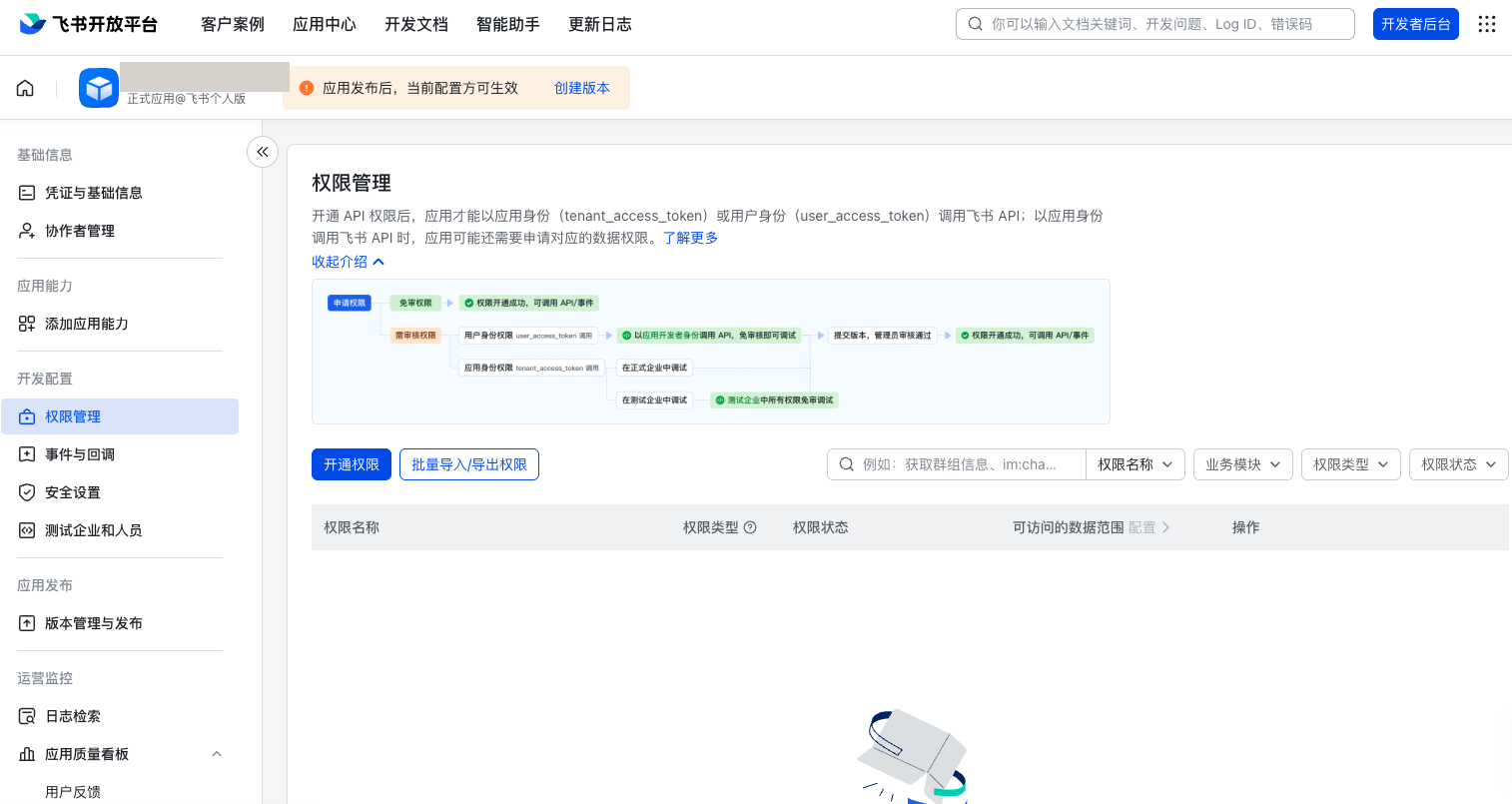The image size is (1512, 804).
Task: Collapse the sidebar with double-arrow button
Action: 263,152
